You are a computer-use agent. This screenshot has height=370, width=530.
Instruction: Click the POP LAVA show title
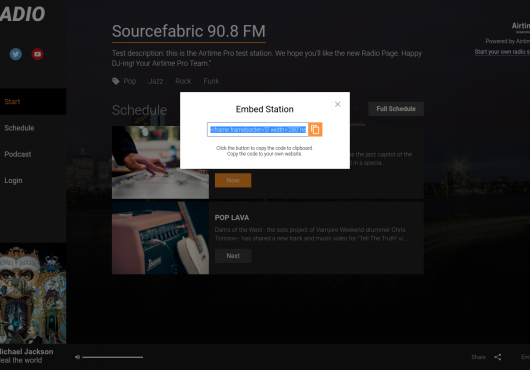[x=232, y=218]
